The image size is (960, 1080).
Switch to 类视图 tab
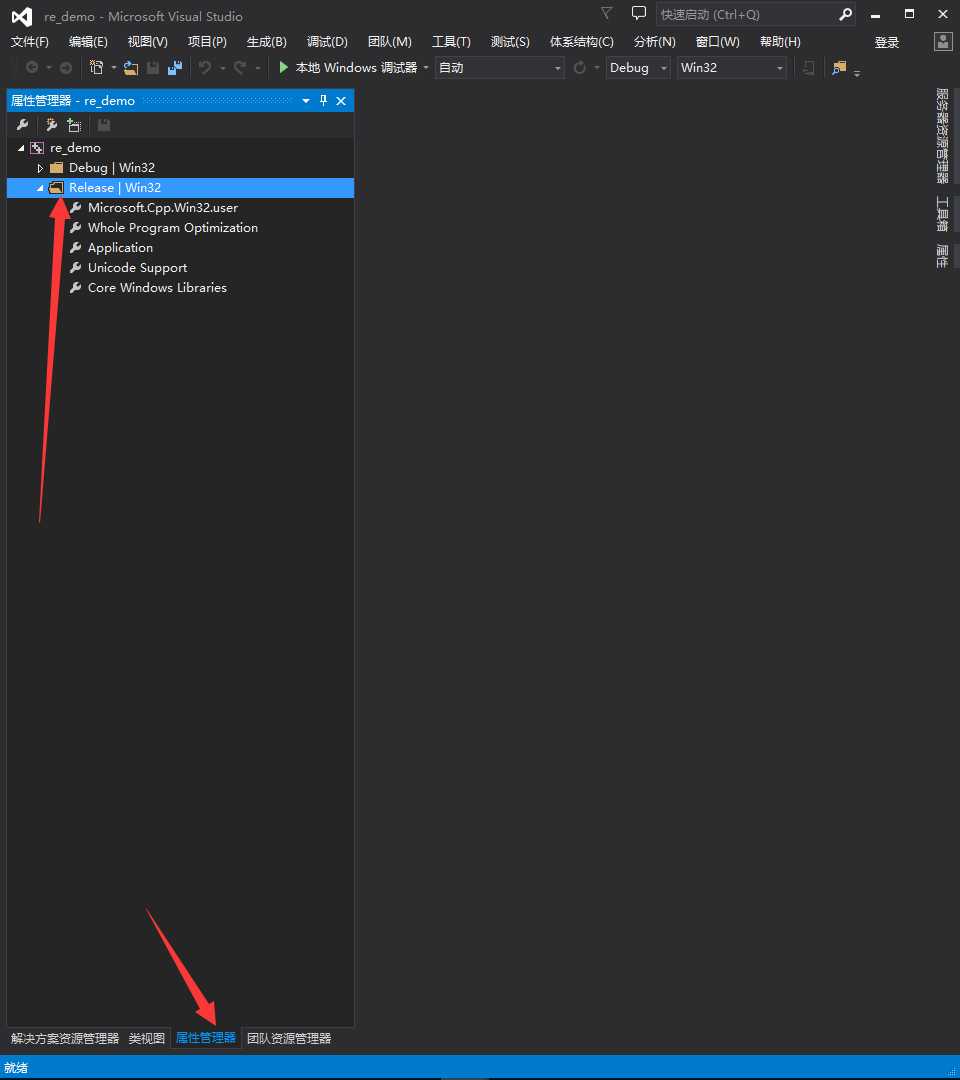tap(147, 1039)
